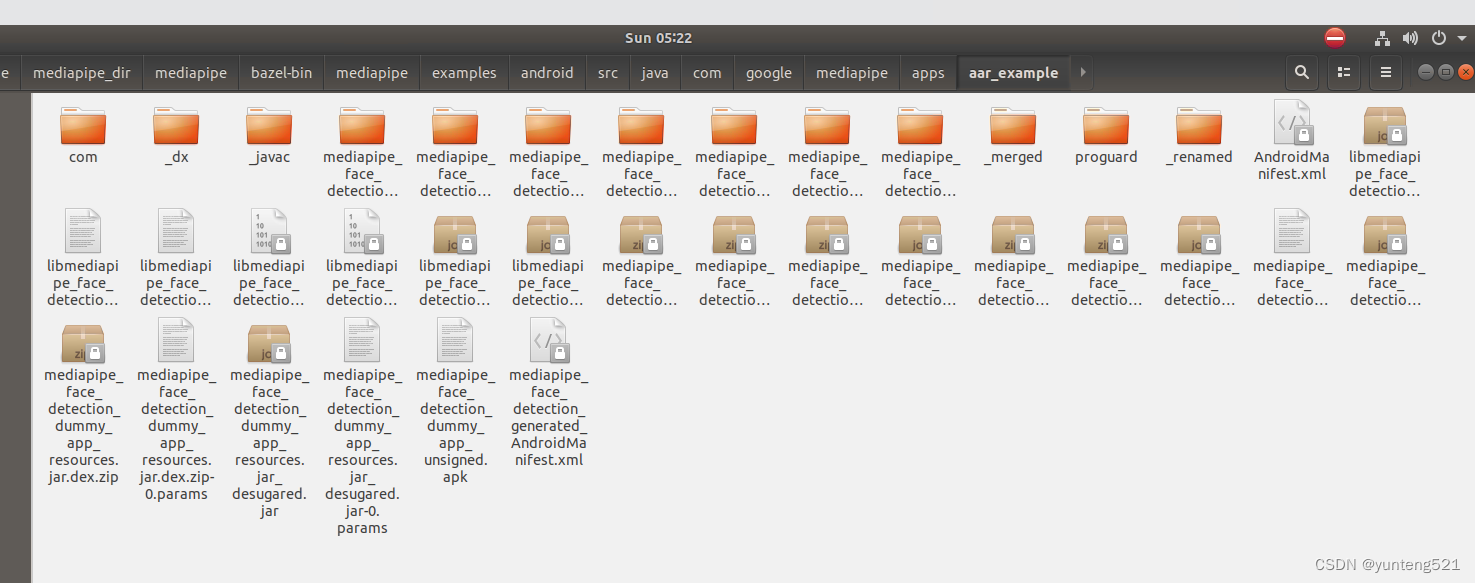The width and height of the screenshot is (1475, 583).
Task: Go to google in the path bar
Action: [769, 72]
